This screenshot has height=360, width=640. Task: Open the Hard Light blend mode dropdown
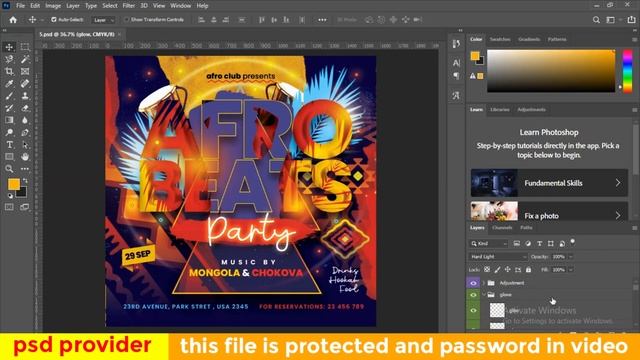coord(498,257)
